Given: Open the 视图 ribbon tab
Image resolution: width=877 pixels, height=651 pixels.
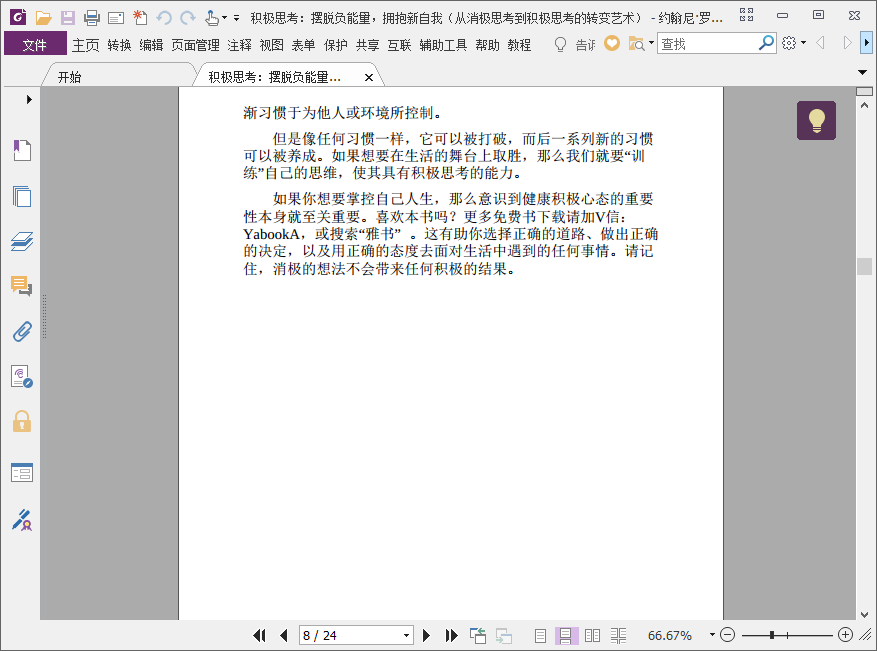Looking at the screenshot, I should tap(271, 45).
